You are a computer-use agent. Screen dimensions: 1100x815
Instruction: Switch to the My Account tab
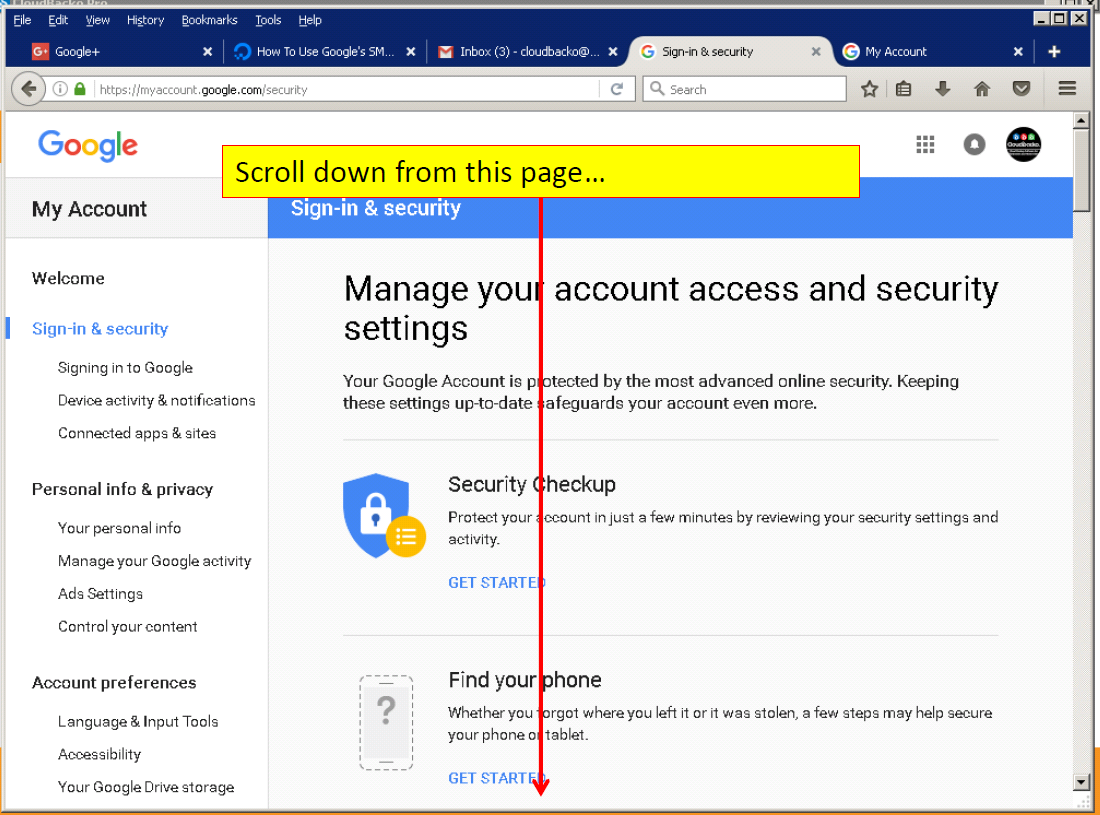click(933, 51)
